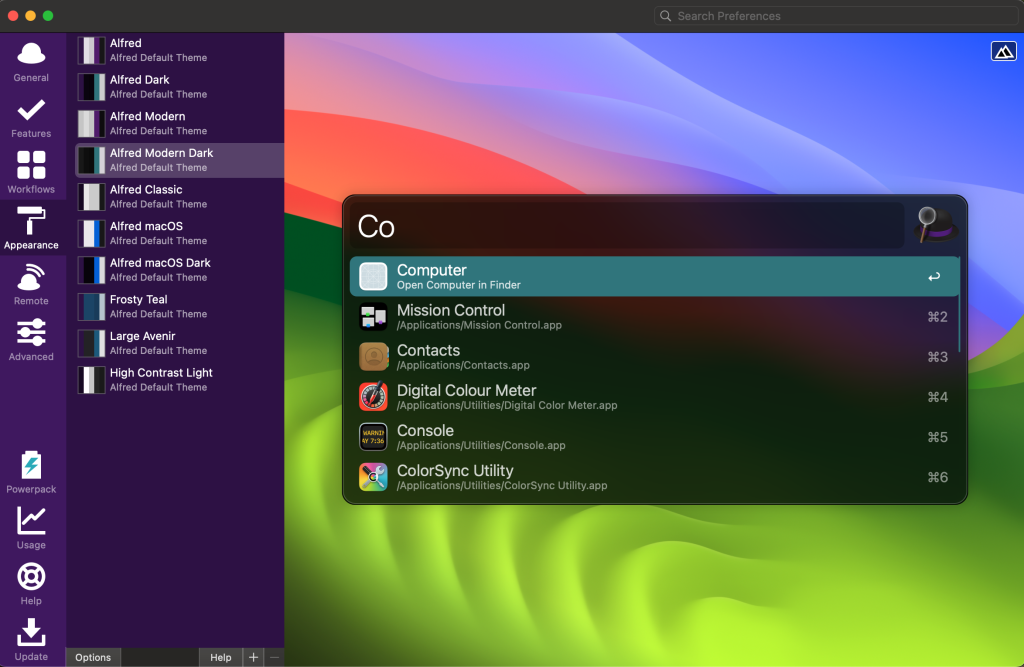The width and height of the screenshot is (1024, 667).
Task: Click the Mission Control result text
Action: 451,310
